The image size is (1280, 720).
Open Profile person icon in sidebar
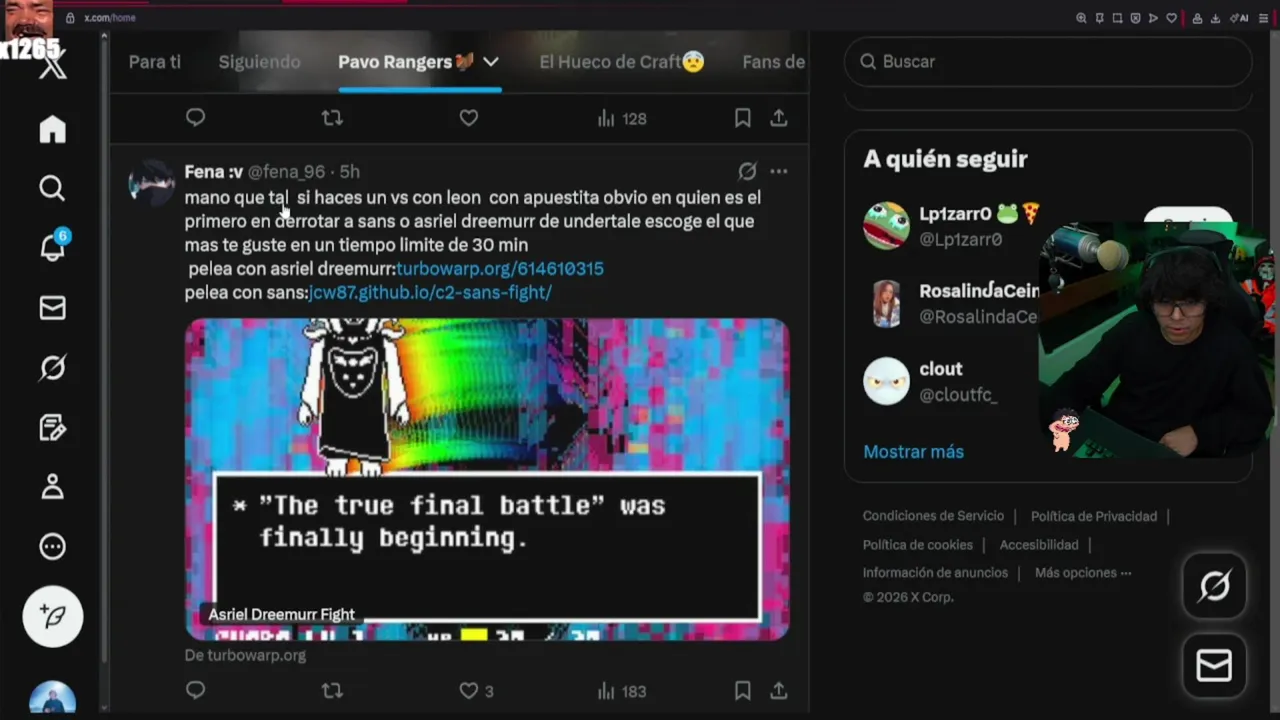52,487
